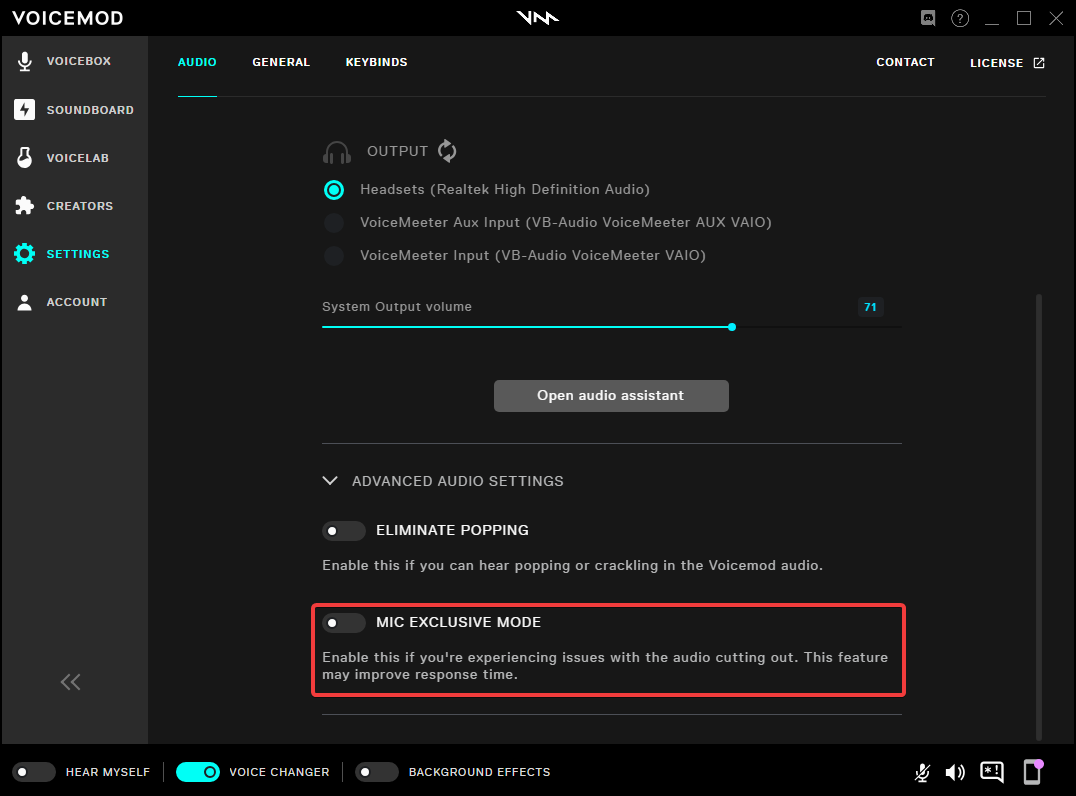Viewport: 1076px width, 796px height.
Task: Open the help menu
Action: [x=960, y=18]
